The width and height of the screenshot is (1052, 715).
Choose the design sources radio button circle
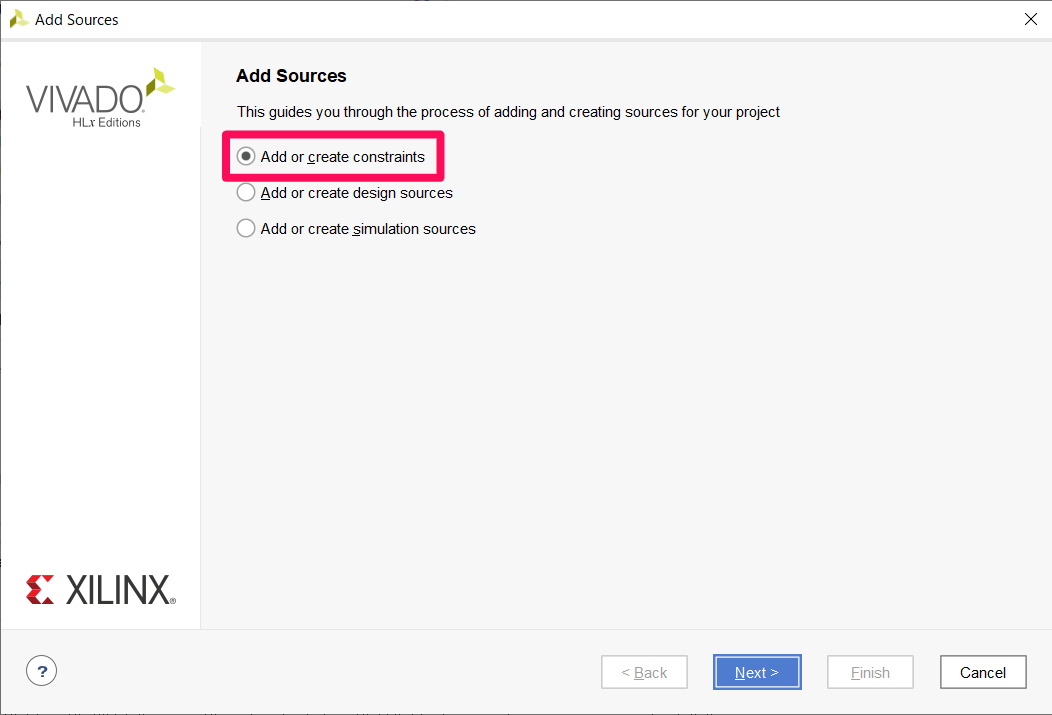246,192
